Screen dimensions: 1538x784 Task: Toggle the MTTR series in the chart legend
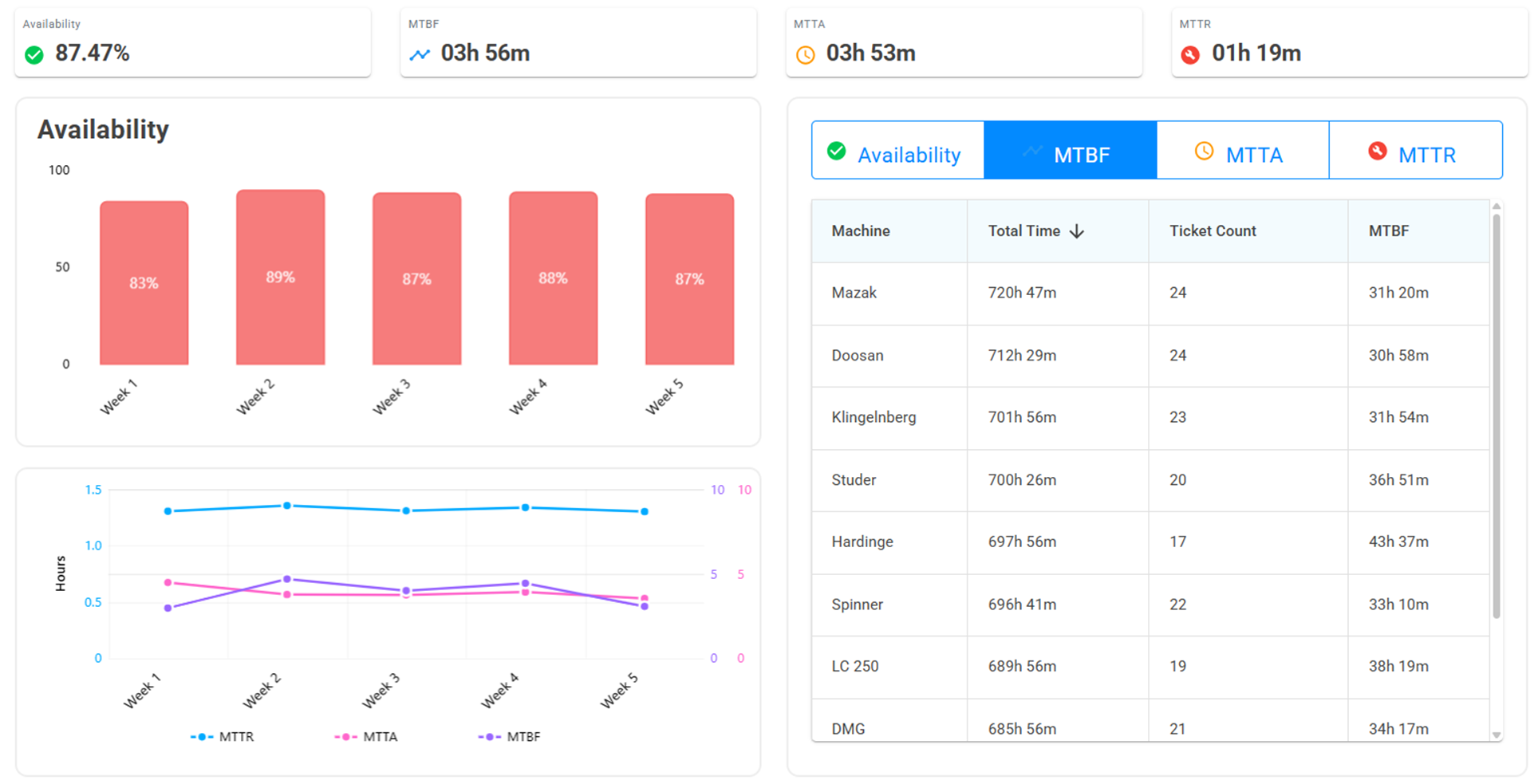click(x=223, y=737)
